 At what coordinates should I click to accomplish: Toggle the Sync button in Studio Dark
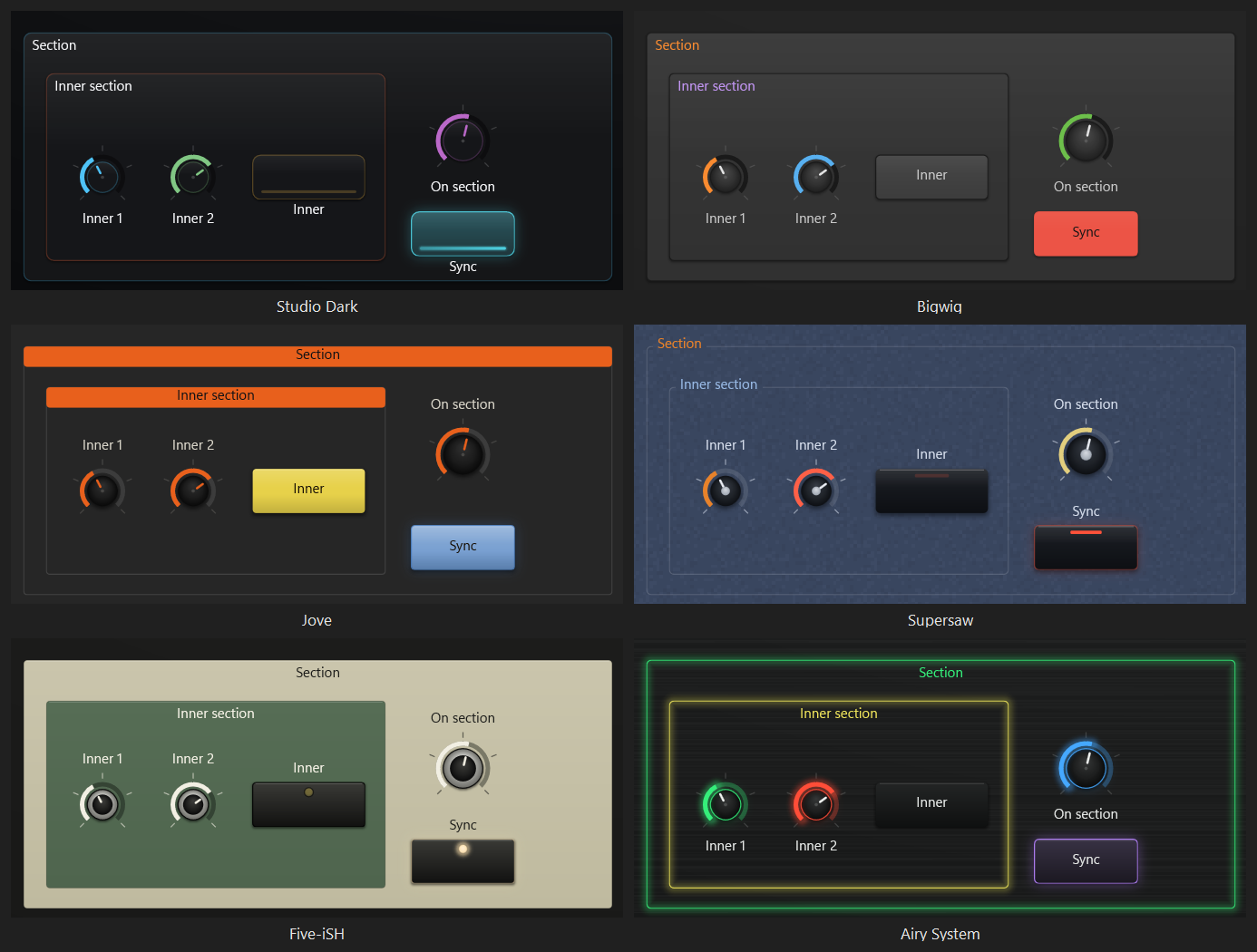pyautogui.click(x=463, y=234)
